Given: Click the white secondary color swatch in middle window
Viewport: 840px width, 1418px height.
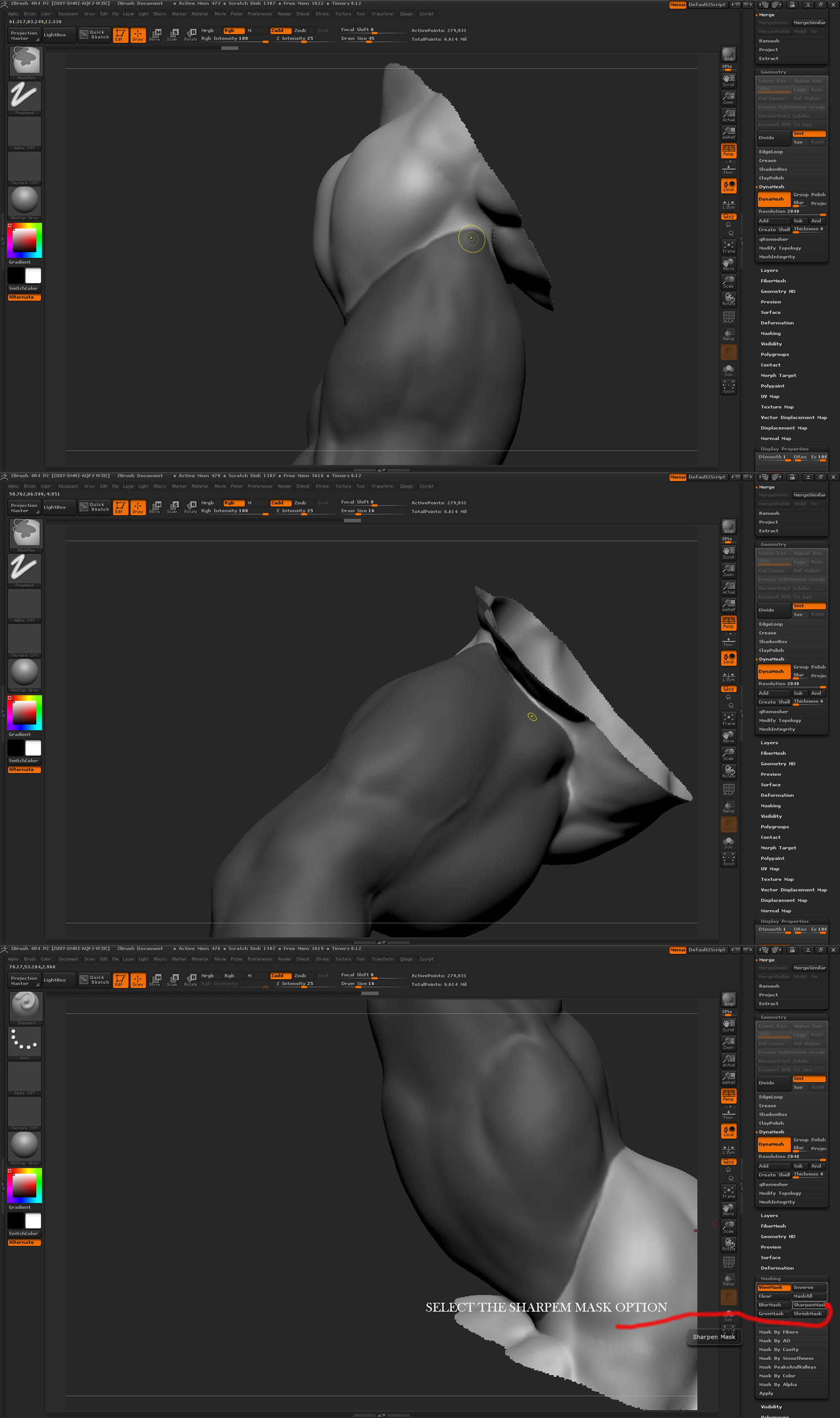Looking at the screenshot, I should point(33,748).
